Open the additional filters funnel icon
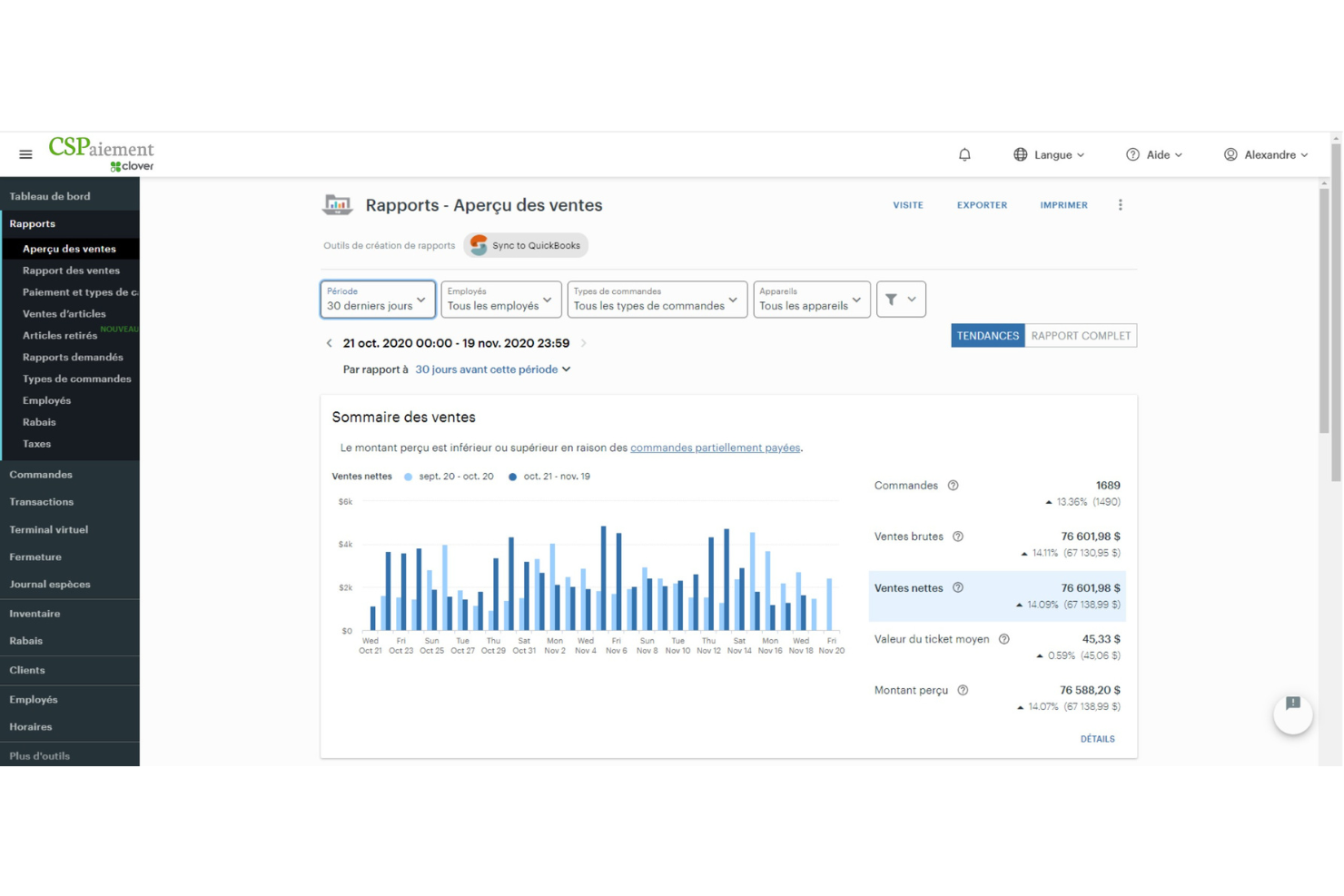 coord(892,299)
